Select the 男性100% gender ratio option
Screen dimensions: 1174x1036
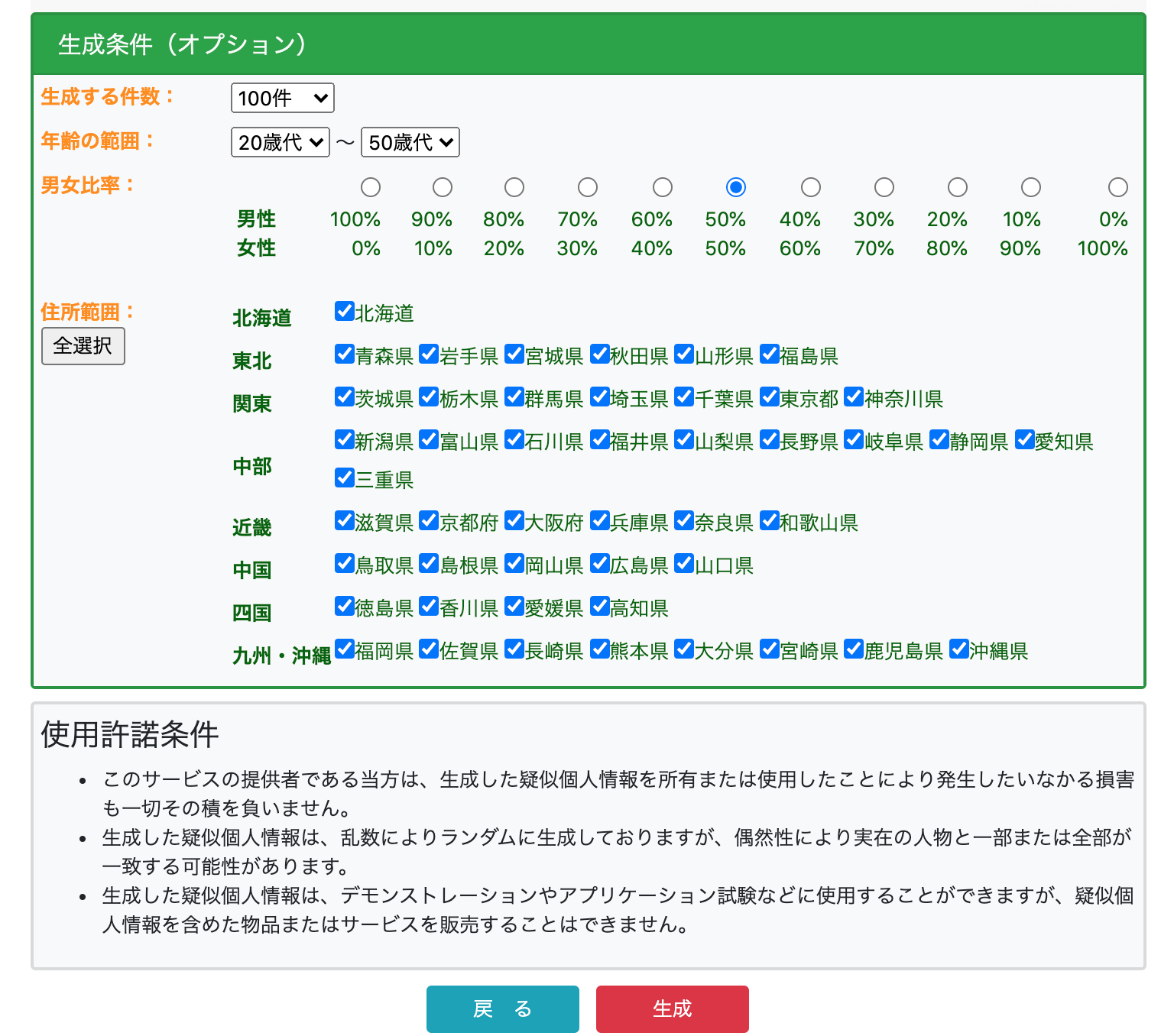coord(371,187)
